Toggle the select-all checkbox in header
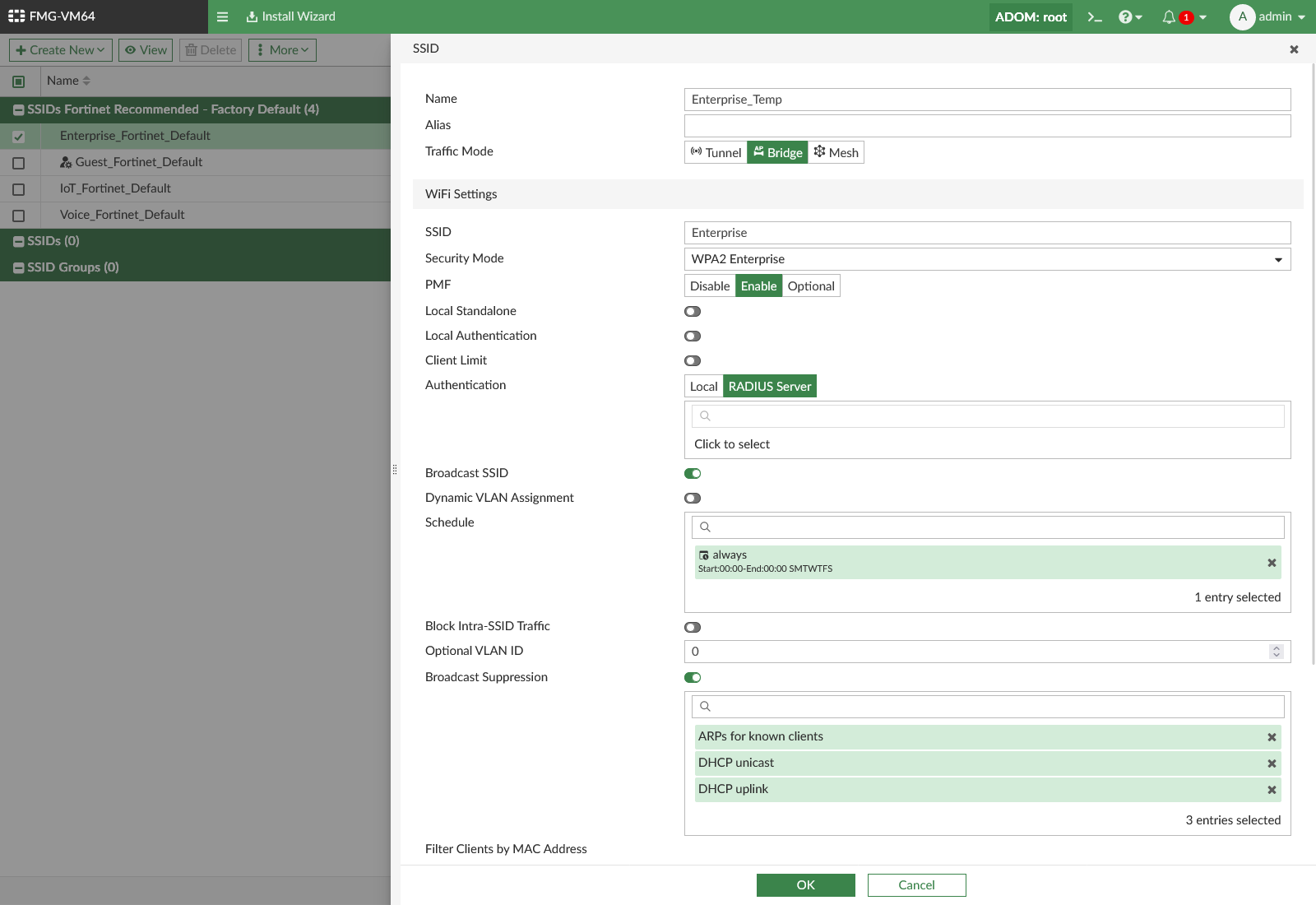The image size is (1316, 905). pyautogui.click(x=19, y=81)
